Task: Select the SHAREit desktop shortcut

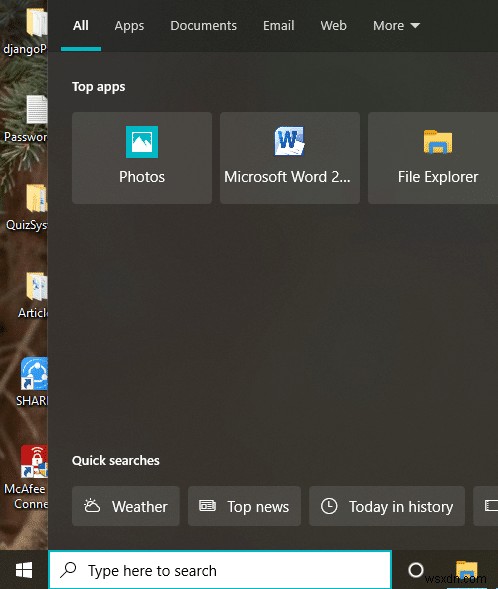Action: [32, 382]
